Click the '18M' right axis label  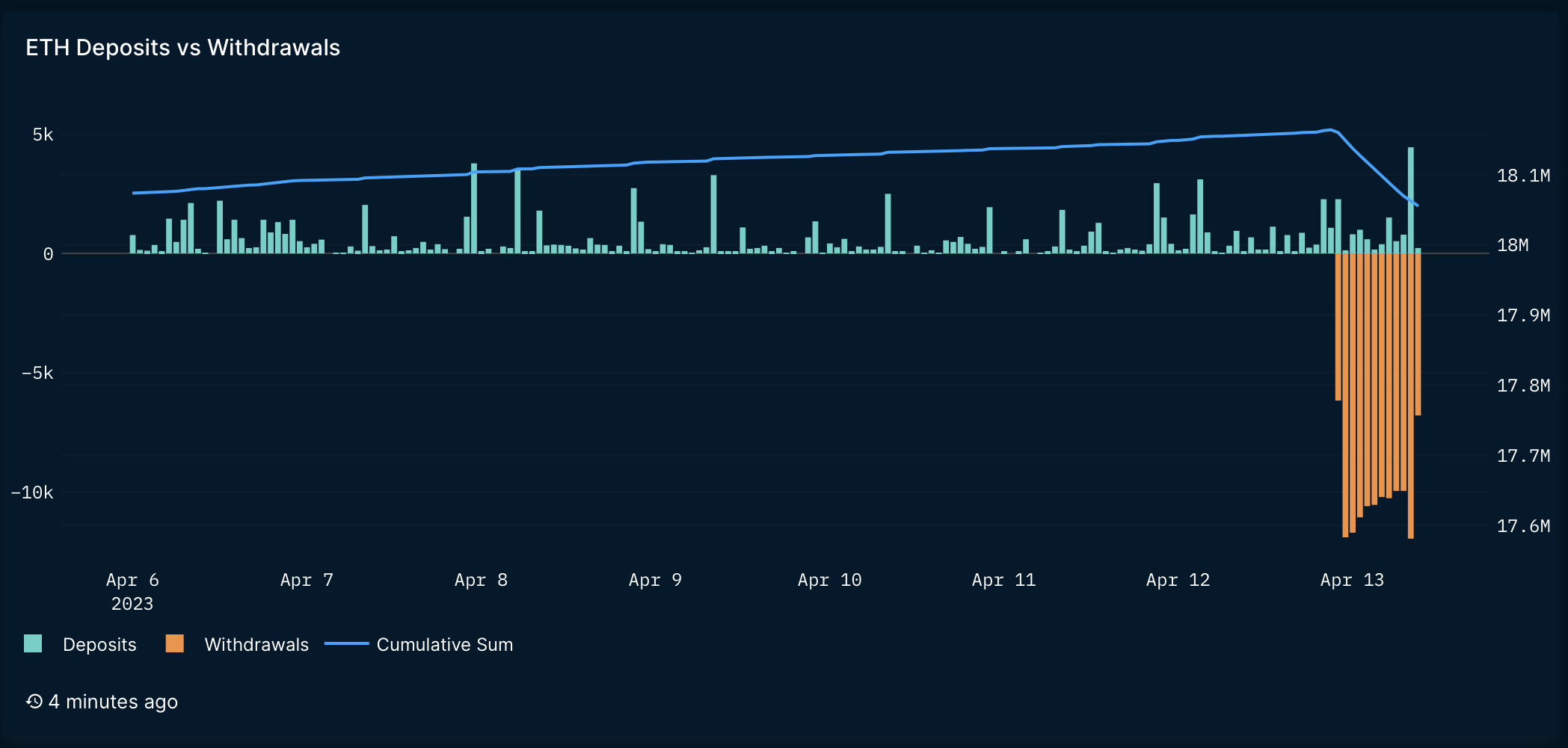pos(1512,245)
